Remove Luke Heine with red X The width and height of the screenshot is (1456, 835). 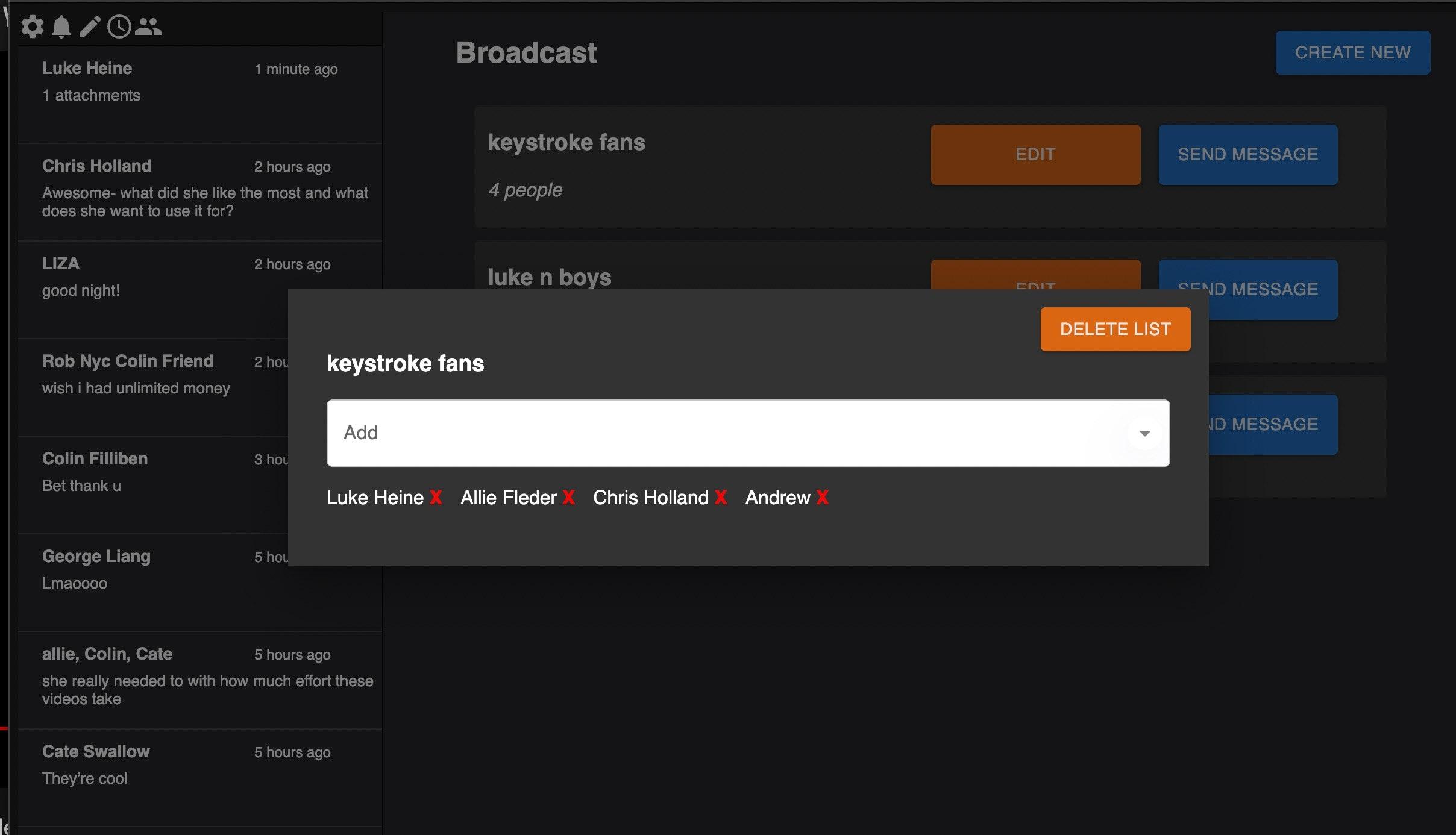[x=436, y=498]
